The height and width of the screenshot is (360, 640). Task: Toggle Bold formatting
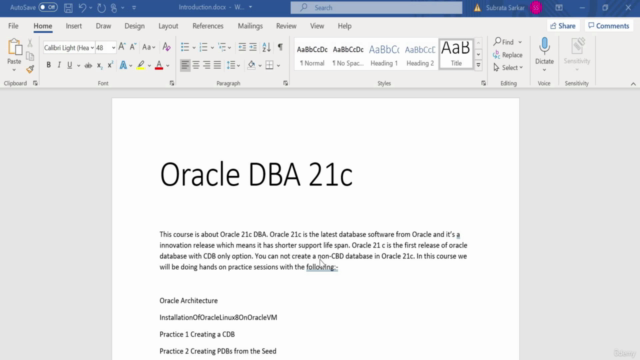click(49, 65)
